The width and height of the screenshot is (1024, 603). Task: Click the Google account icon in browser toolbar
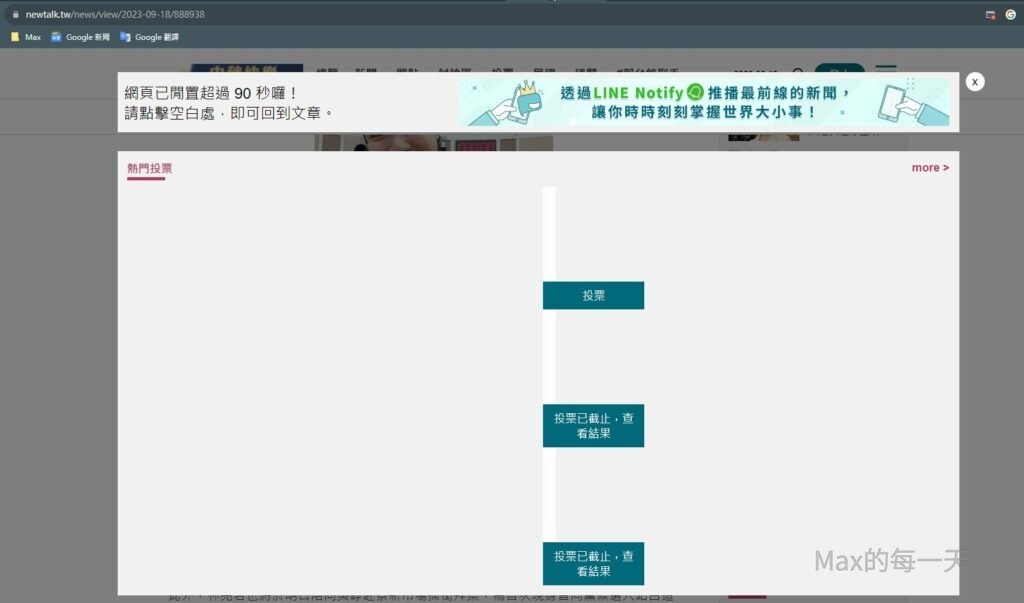[x=1010, y=15]
